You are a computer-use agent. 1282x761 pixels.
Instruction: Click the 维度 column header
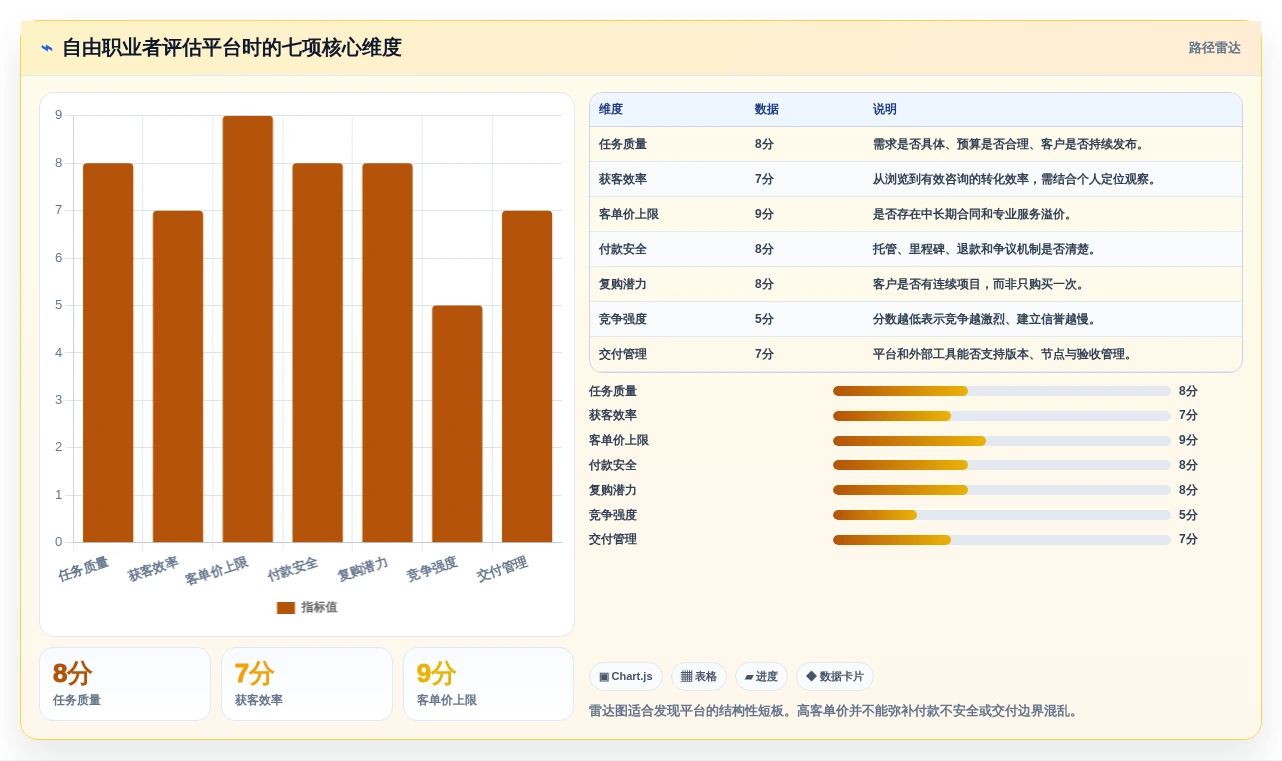coord(611,109)
